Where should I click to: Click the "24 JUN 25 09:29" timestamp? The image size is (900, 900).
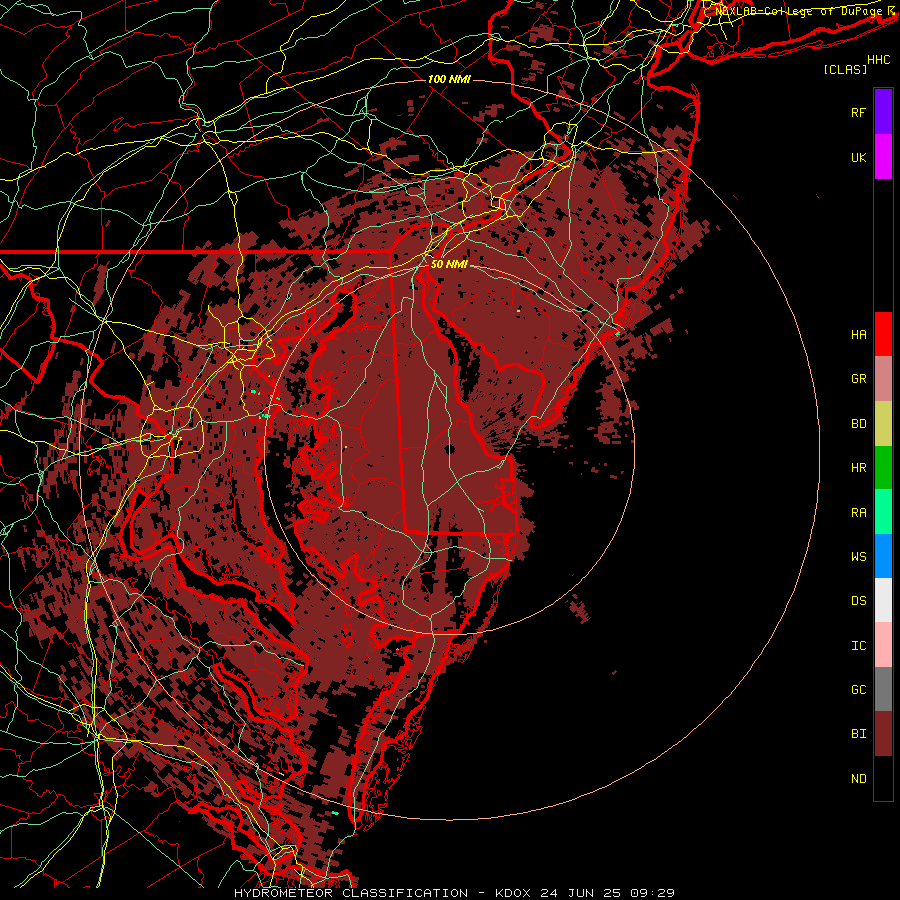coord(607,893)
